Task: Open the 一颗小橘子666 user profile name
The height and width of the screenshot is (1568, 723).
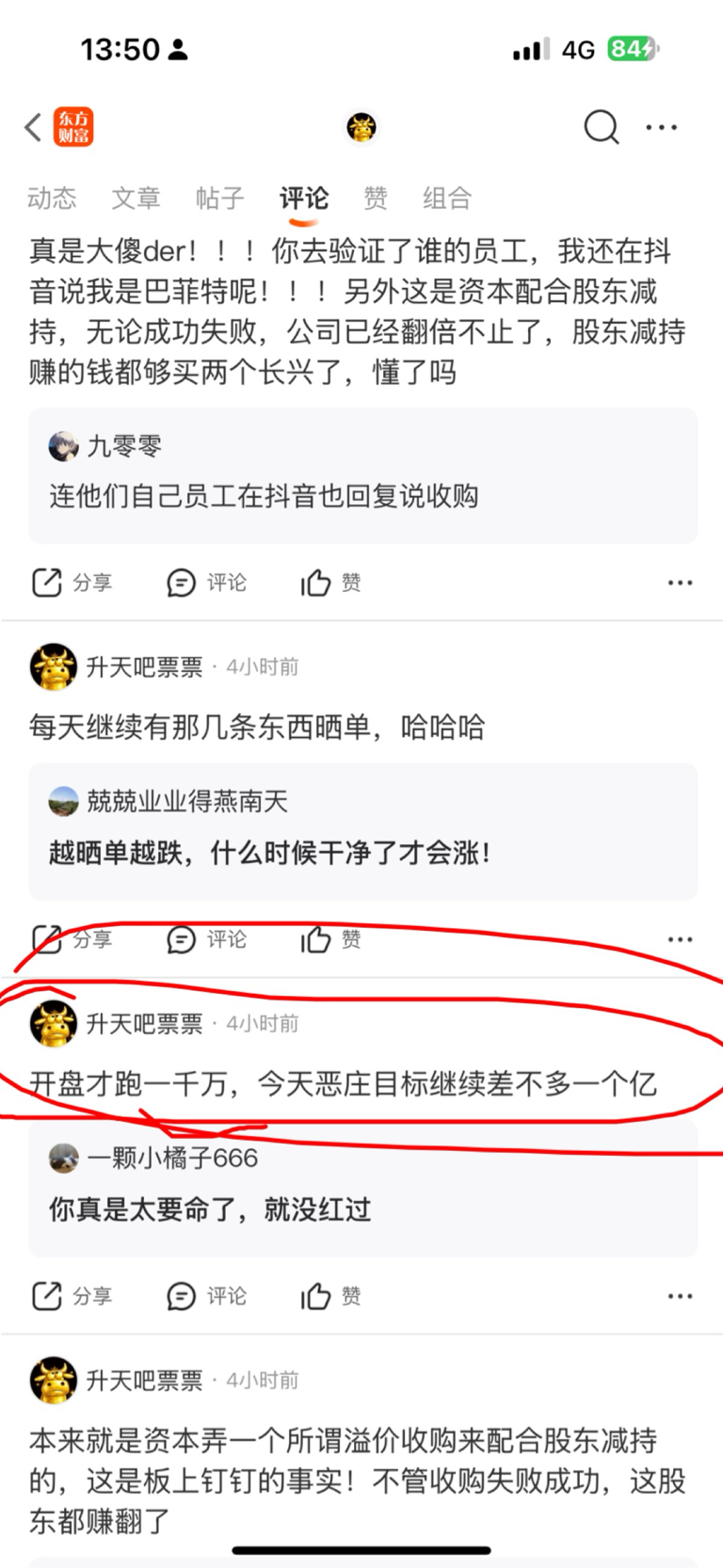Action: 172,1159
